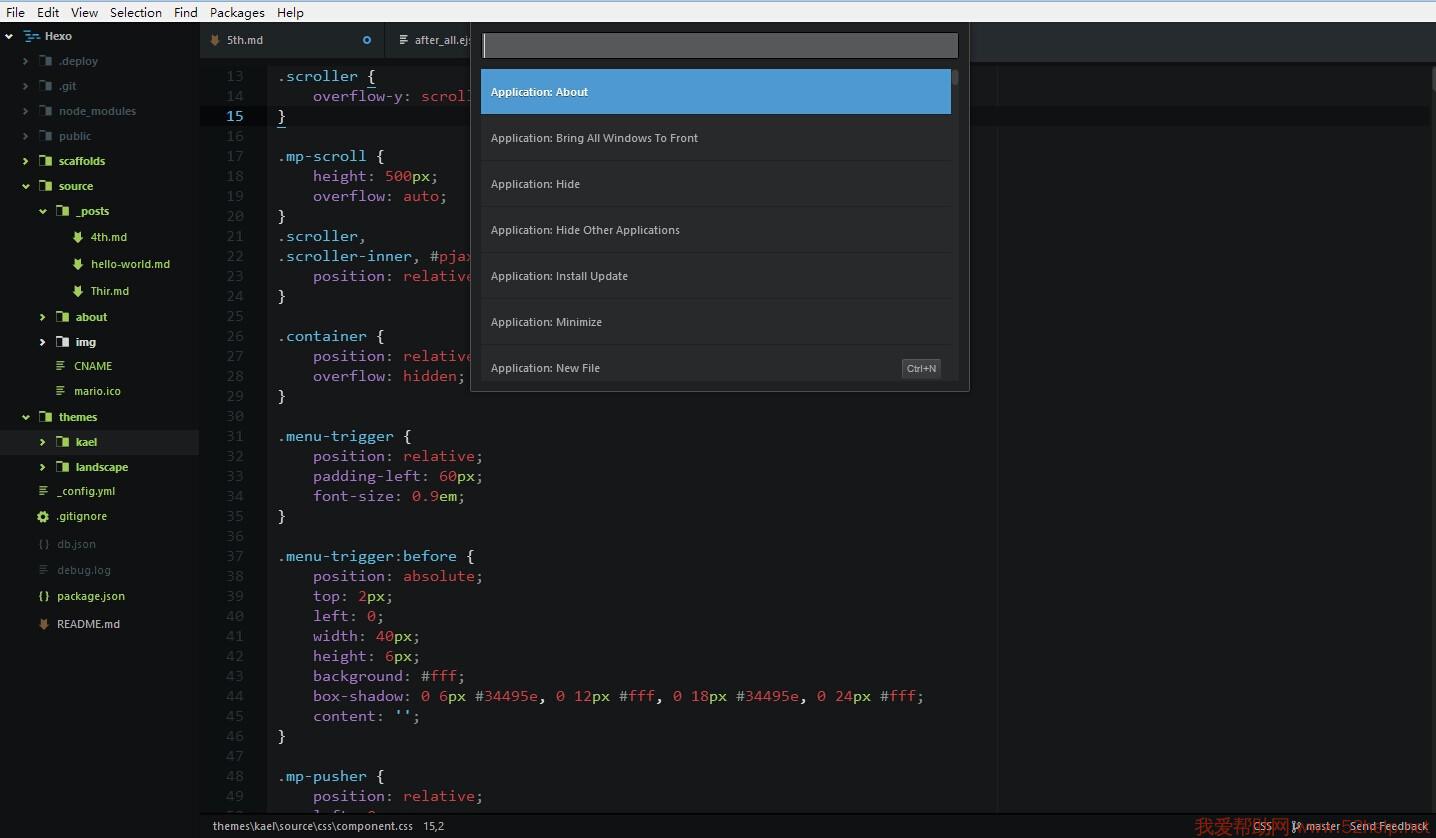Click the modified indicator on the 5th.md tab
Viewport: 1436px width, 838px height.
click(367, 40)
